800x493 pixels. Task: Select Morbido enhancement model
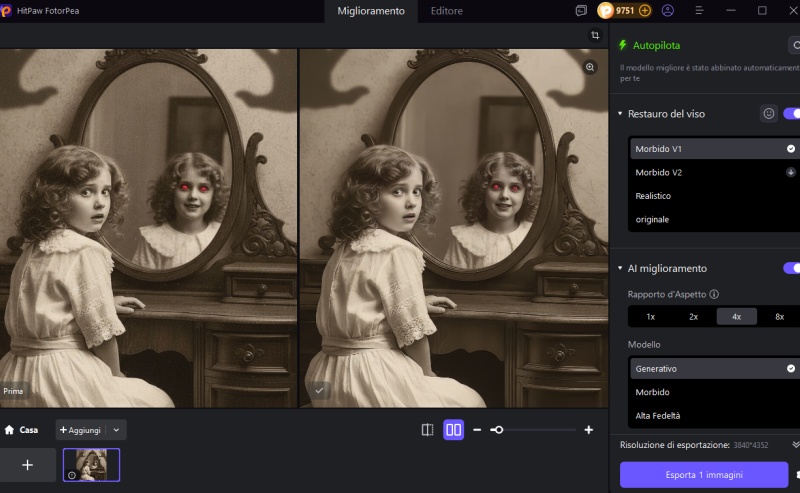click(x=714, y=392)
